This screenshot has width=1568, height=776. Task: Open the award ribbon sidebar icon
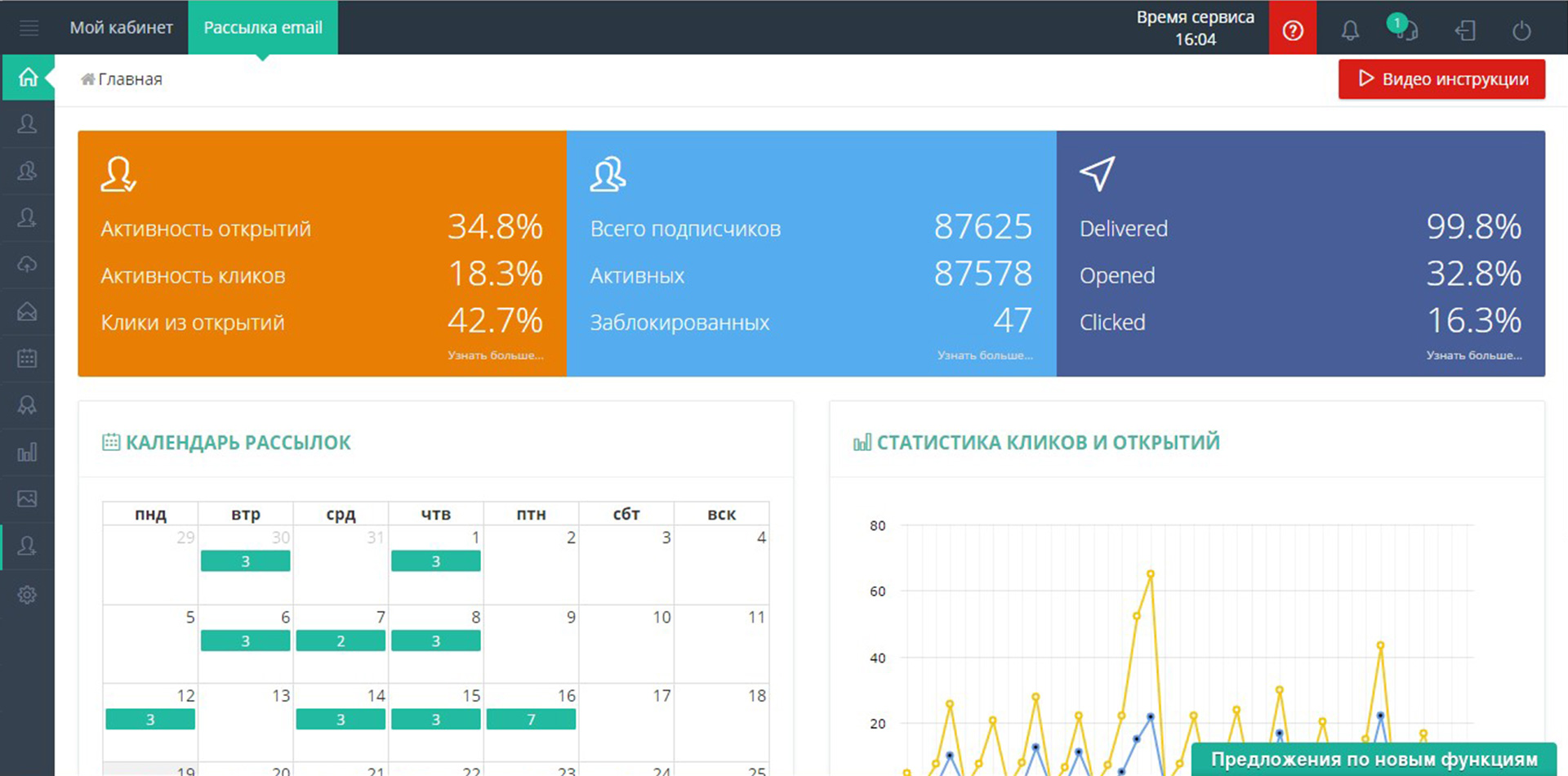tap(27, 405)
